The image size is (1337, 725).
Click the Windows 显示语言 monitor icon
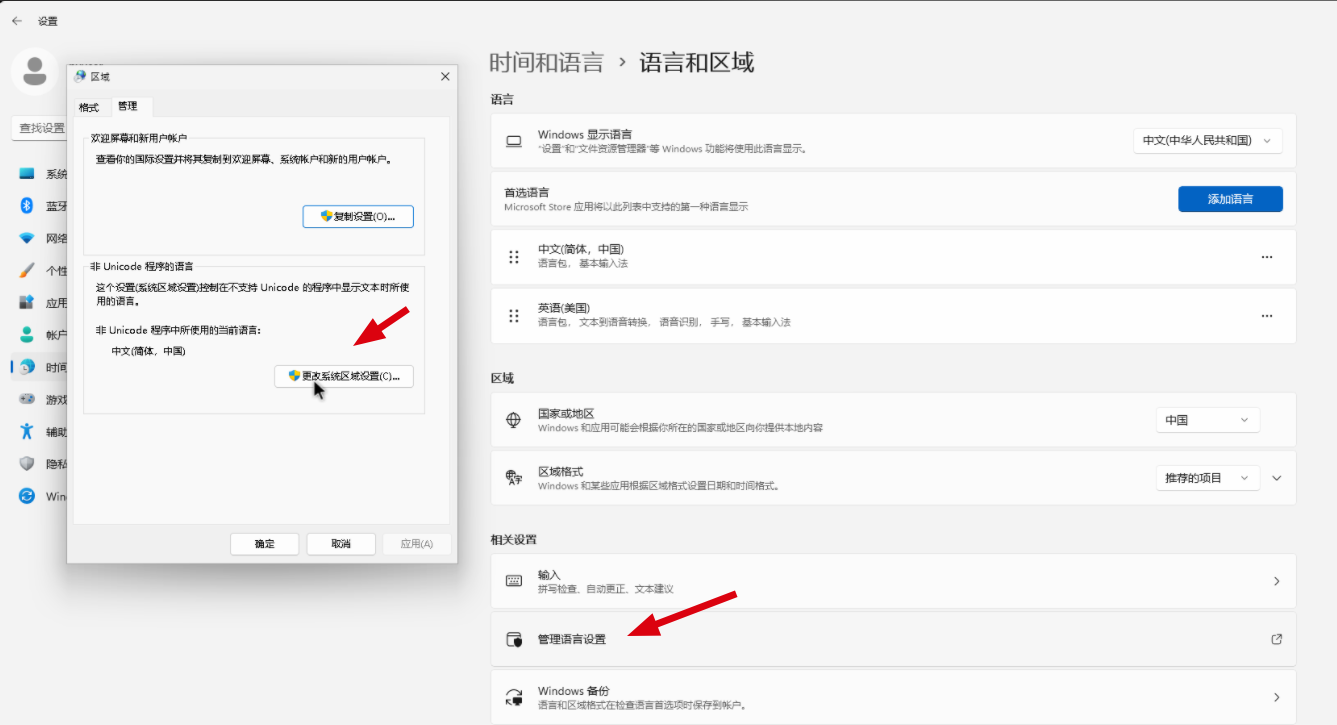[514, 141]
